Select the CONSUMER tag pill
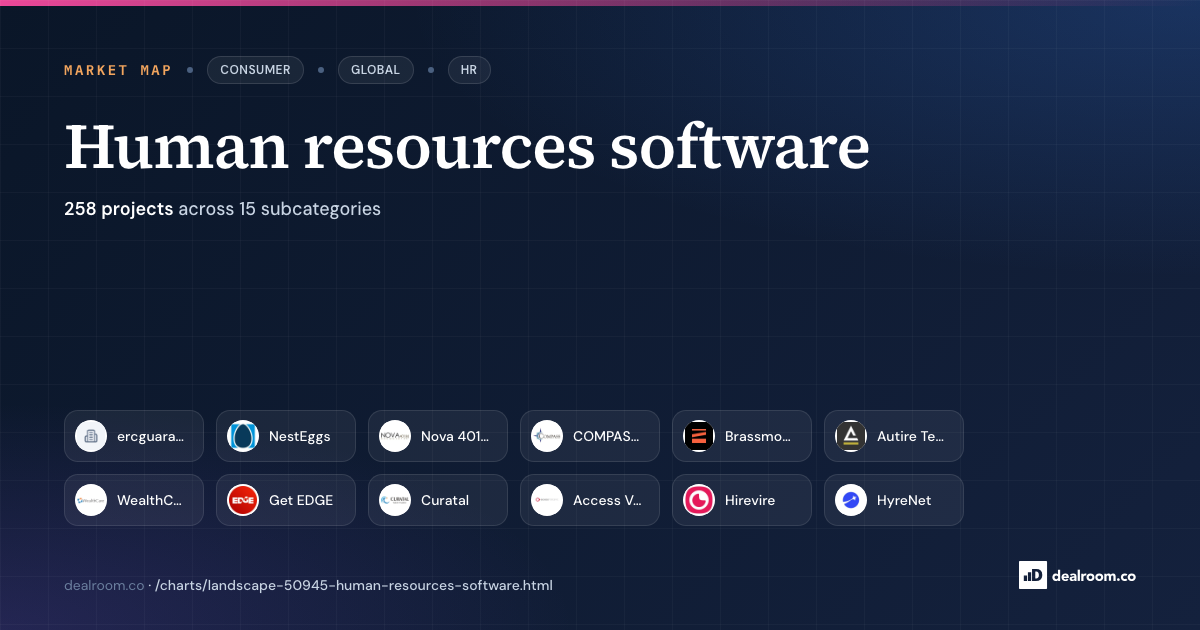The image size is (1200, 630). pyautogui.click(x=255, y=70)
